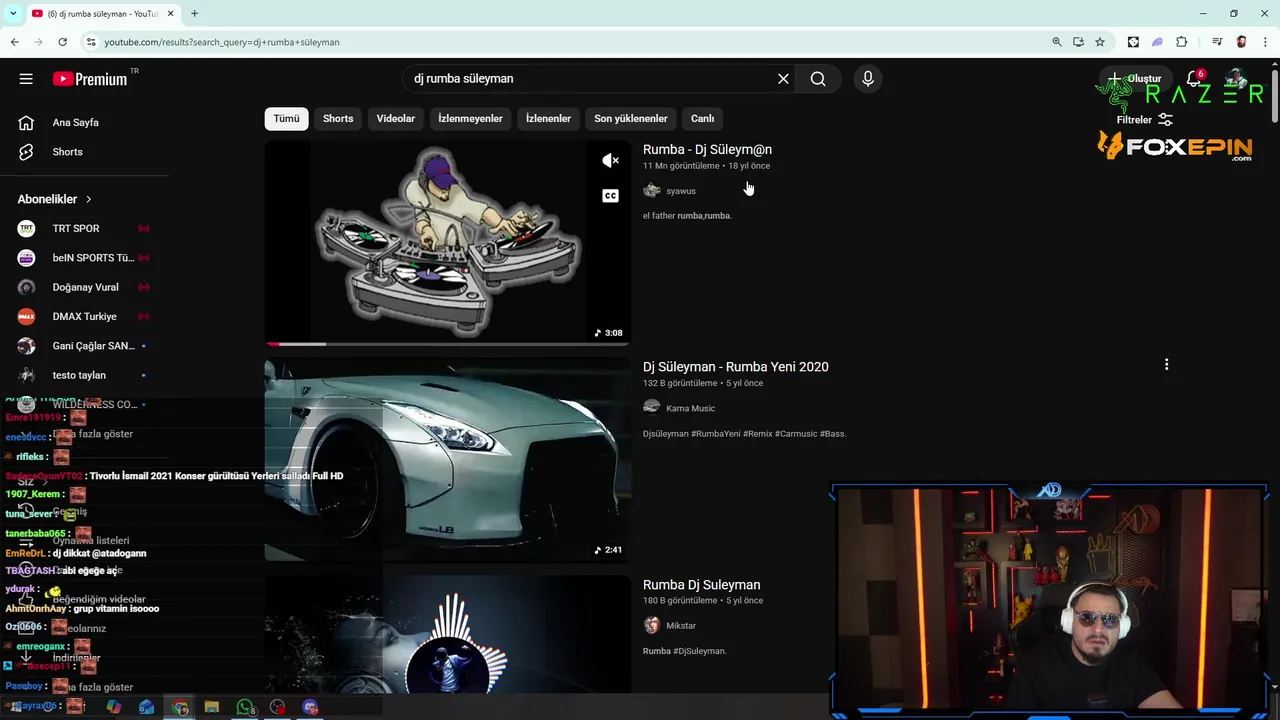Select the Son yüklenenler filter chip
The width and height of the screenshot is (1280, 720).
[x=631, y=118]
